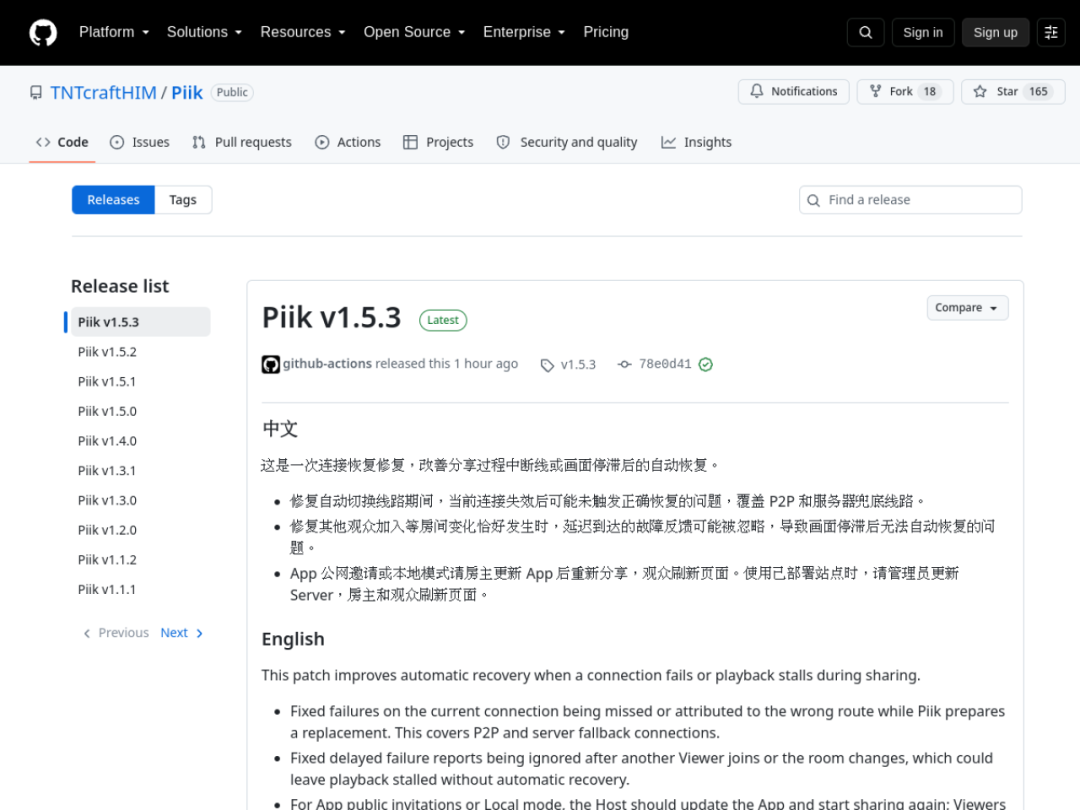Show the verified checkmark details for commit
1080x810 pixels.
click(705, 364)
